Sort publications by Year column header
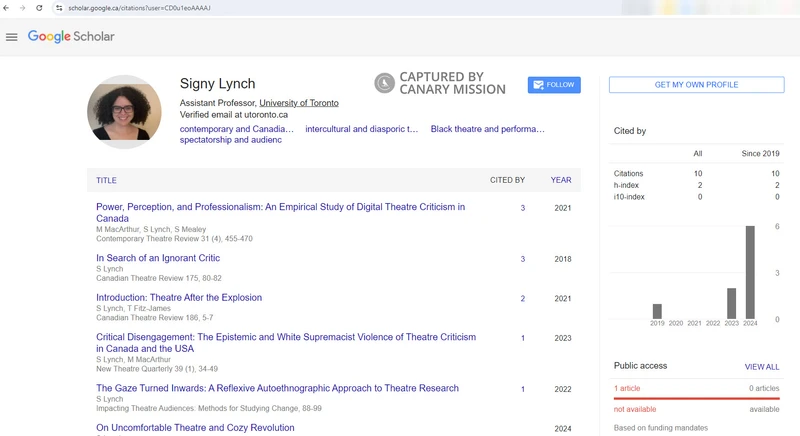This screenshot has width=800, height=436. (x=560, y=180)
